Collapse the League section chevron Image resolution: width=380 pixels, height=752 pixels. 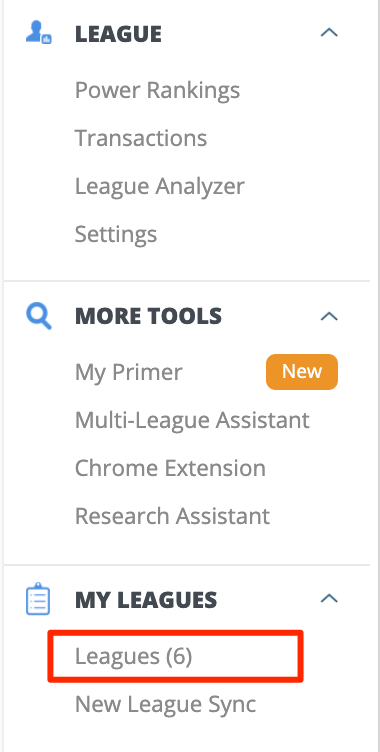[x=329, y=33]
